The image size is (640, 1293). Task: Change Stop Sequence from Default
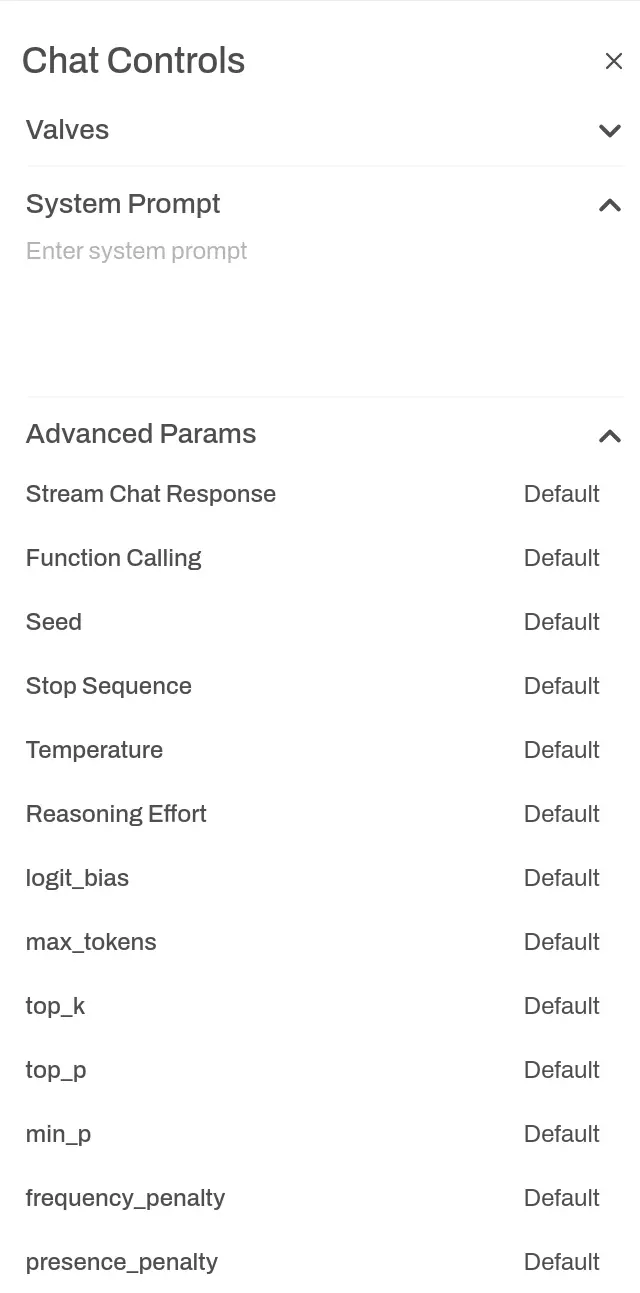pos(561,686)
